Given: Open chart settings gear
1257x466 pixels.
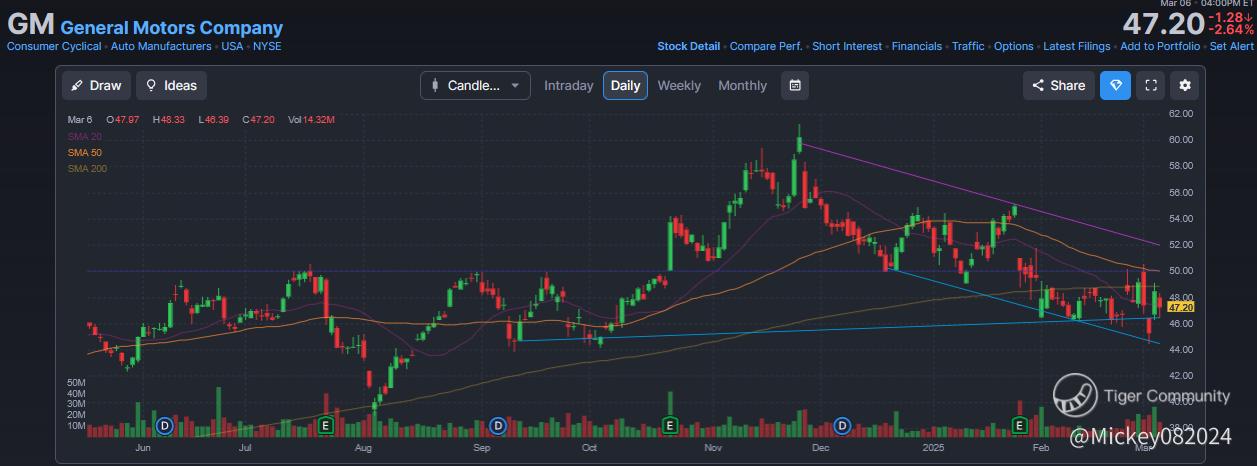Looking at the screenshot, I should click(1185, 86).
